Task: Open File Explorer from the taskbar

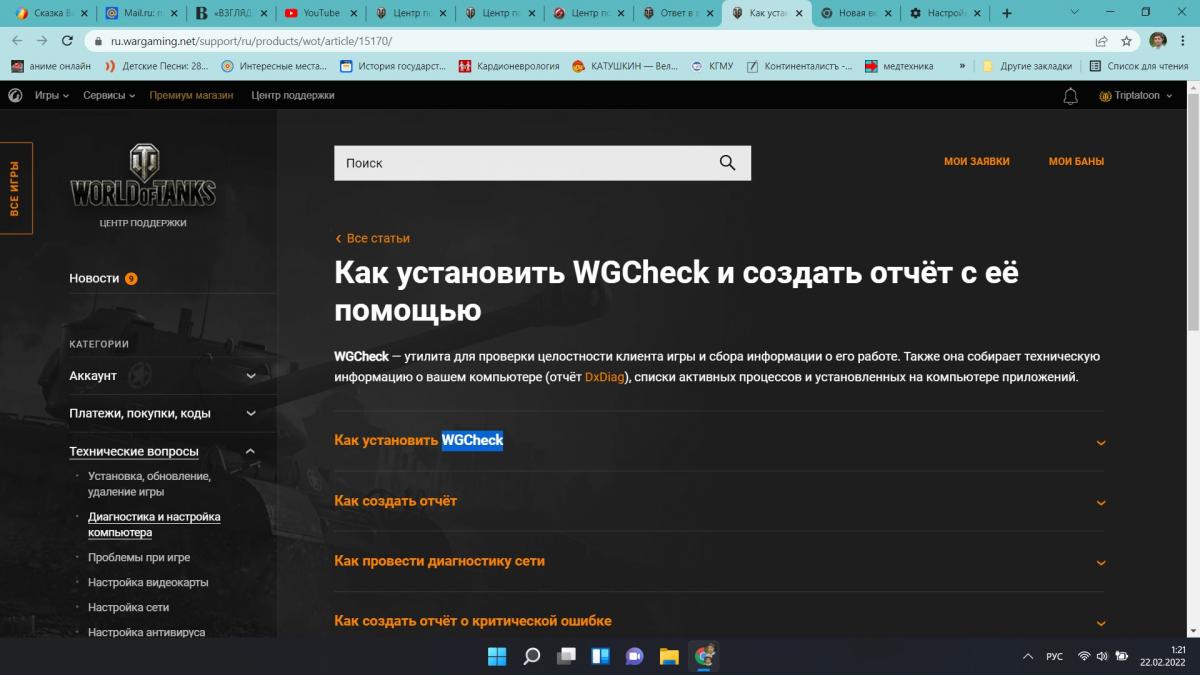Action: (669, 656)
